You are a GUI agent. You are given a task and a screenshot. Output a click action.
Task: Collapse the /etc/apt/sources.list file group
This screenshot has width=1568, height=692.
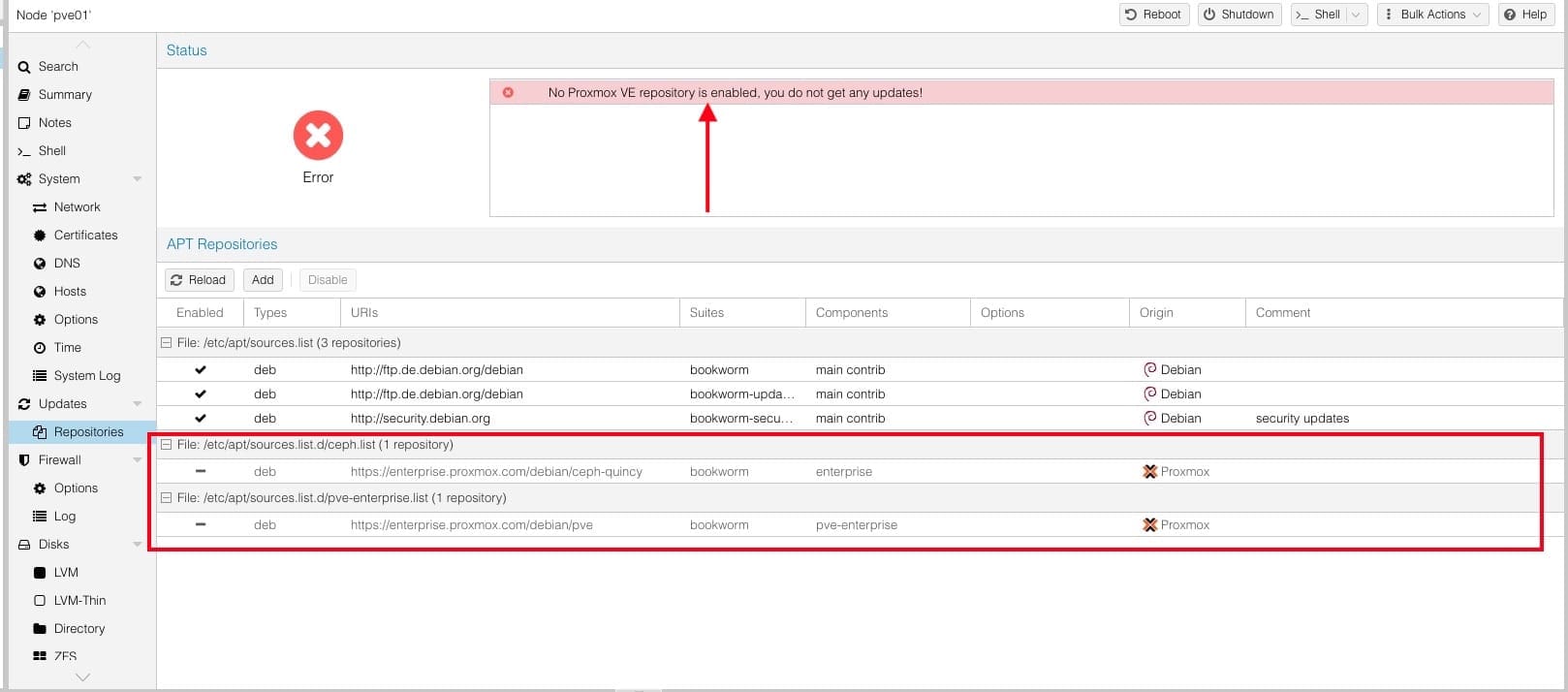tap(167, 343)
